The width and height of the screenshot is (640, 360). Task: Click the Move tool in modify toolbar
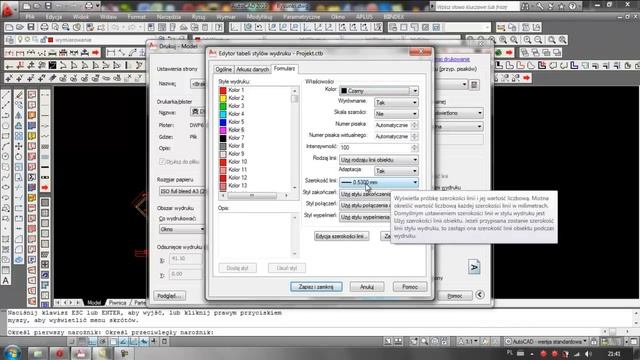pyautogui.click(x=19, y=146)
